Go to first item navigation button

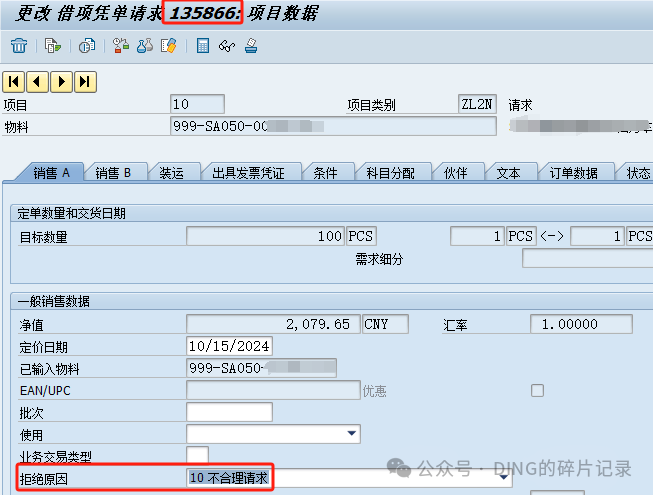[x=14, y=82]
